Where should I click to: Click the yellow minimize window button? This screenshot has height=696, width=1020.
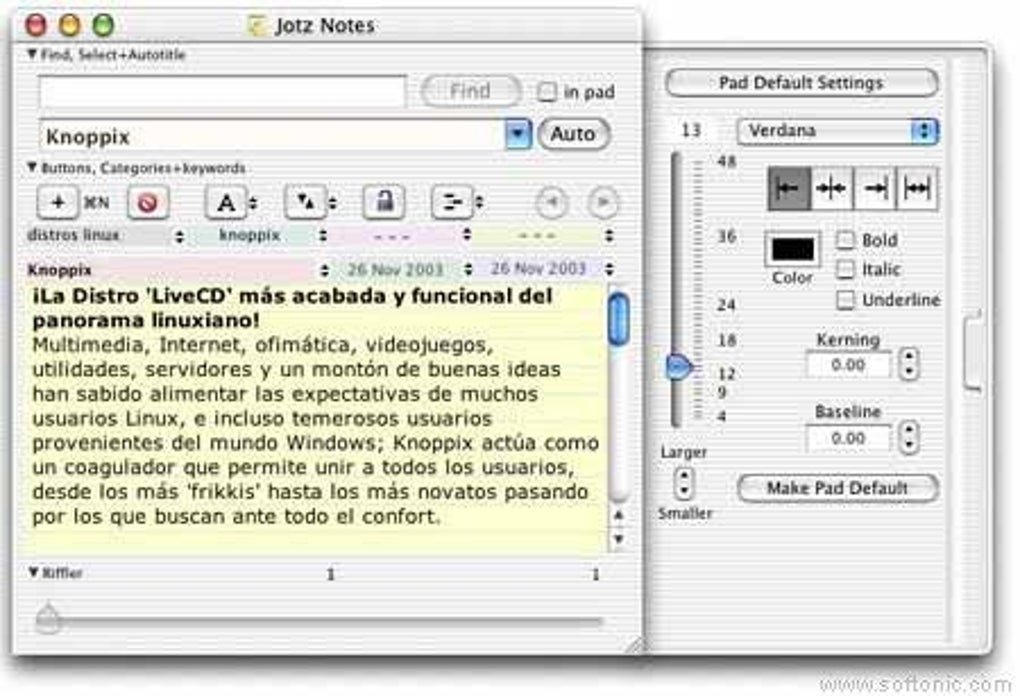pyautogui.click(x=70, y=25)
